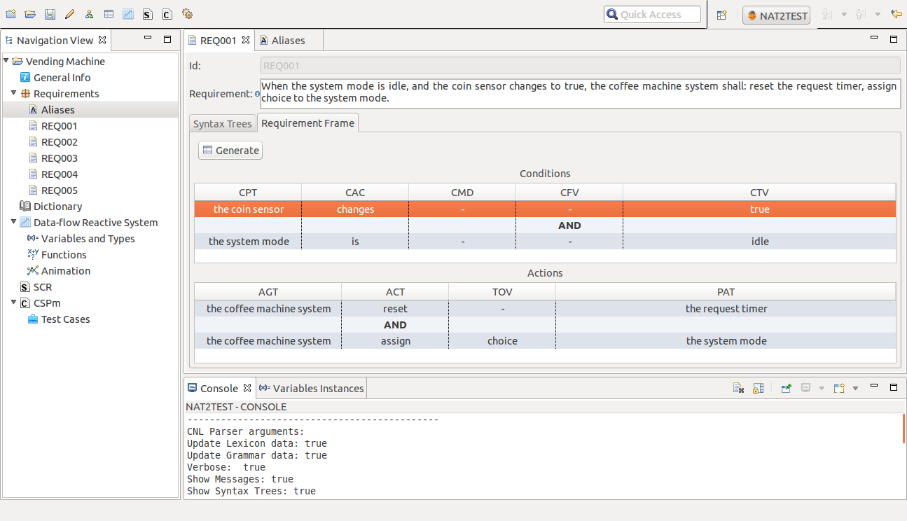Click the gear settings toolbar icon
This screenshot has width=907, height=521.
[x=187, y=14]
